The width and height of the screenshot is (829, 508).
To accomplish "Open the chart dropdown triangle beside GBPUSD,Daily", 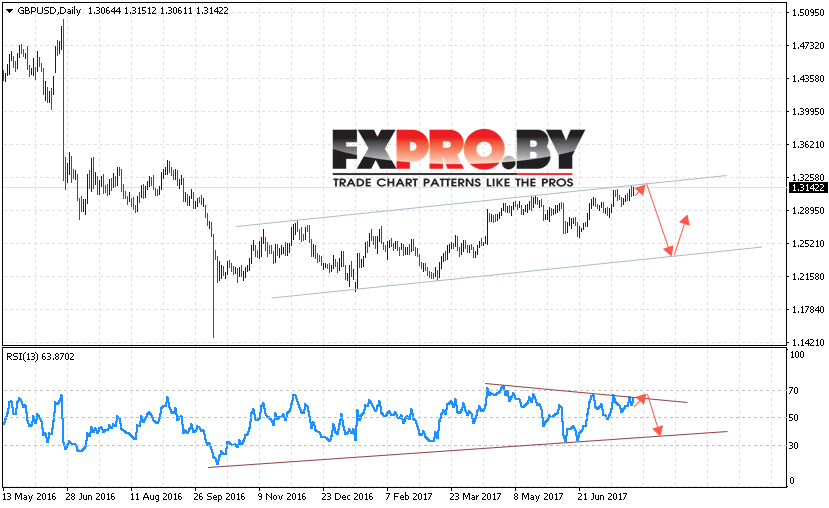I will [x=9, y=11].
